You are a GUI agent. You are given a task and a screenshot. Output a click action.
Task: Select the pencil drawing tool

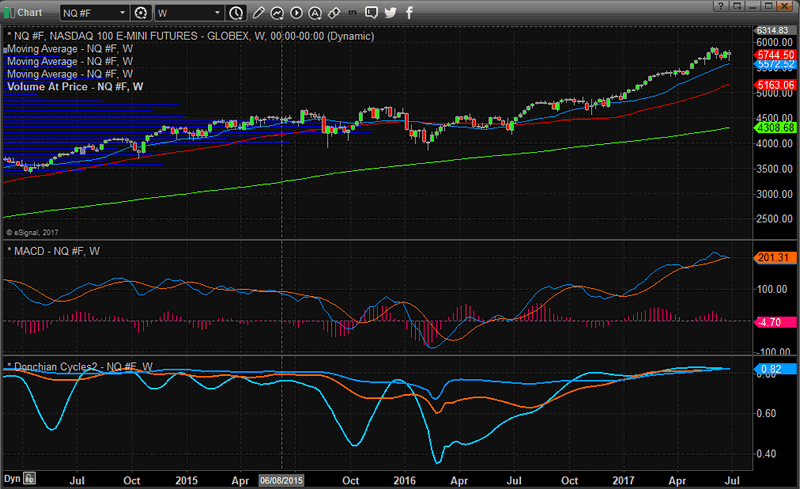click(x=259, y=13)
